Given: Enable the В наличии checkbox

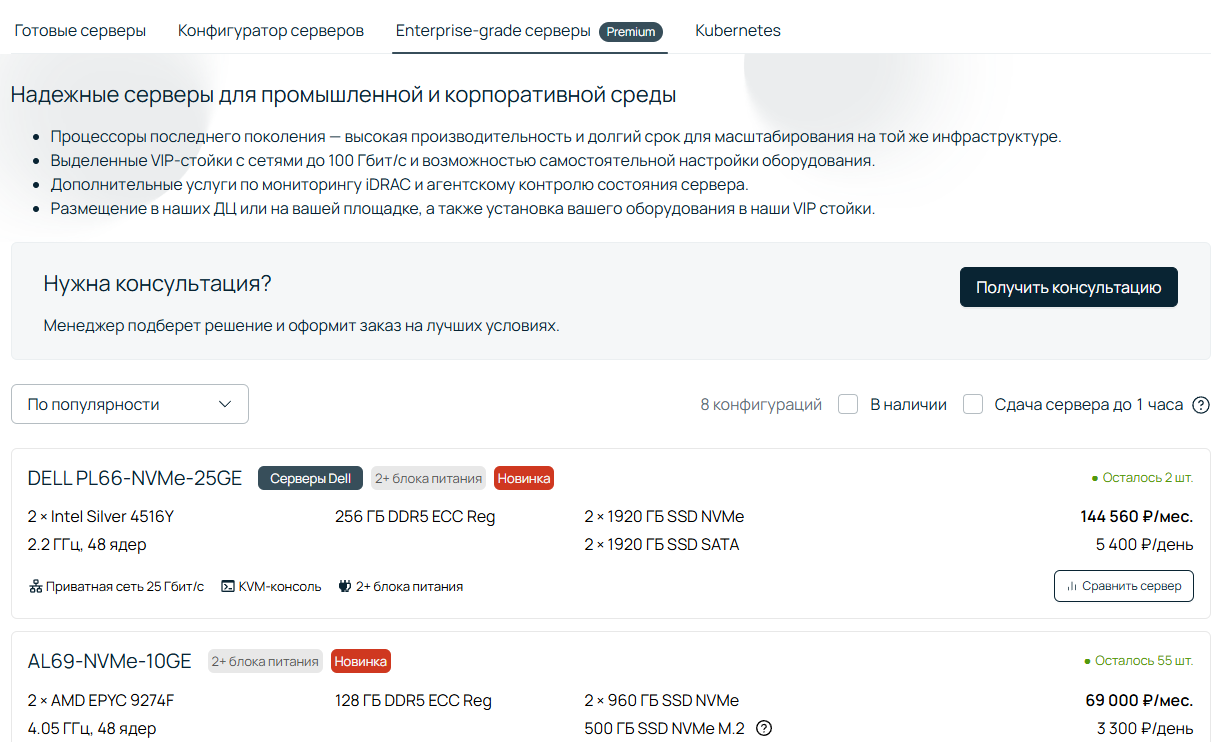Looking at the screenshot, I should (x=848, y=404).
